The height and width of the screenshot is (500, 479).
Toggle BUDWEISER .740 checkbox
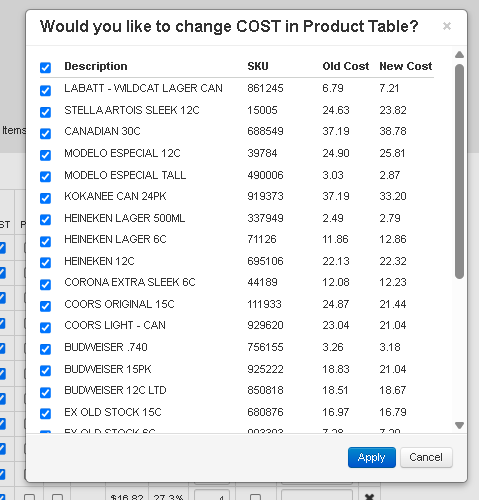point(45,349)
